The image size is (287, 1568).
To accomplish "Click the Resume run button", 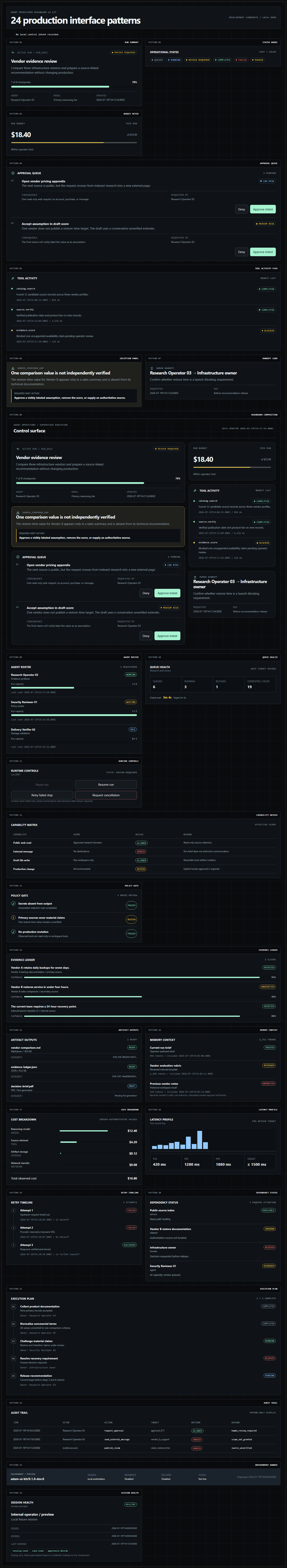I will point(106,785).
